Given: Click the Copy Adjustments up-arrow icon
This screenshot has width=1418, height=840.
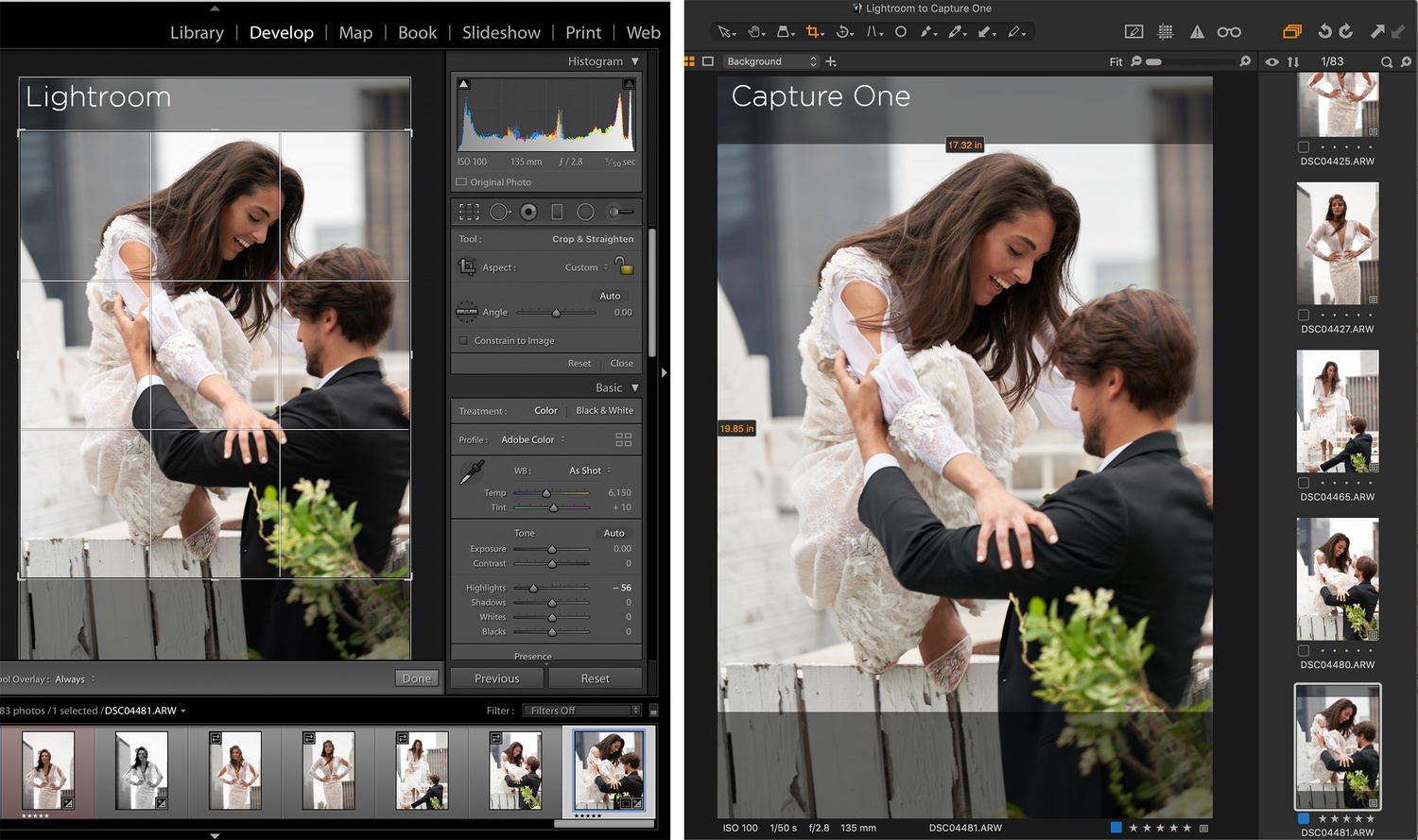Looking at the screenshot, I should point(1377,31).
